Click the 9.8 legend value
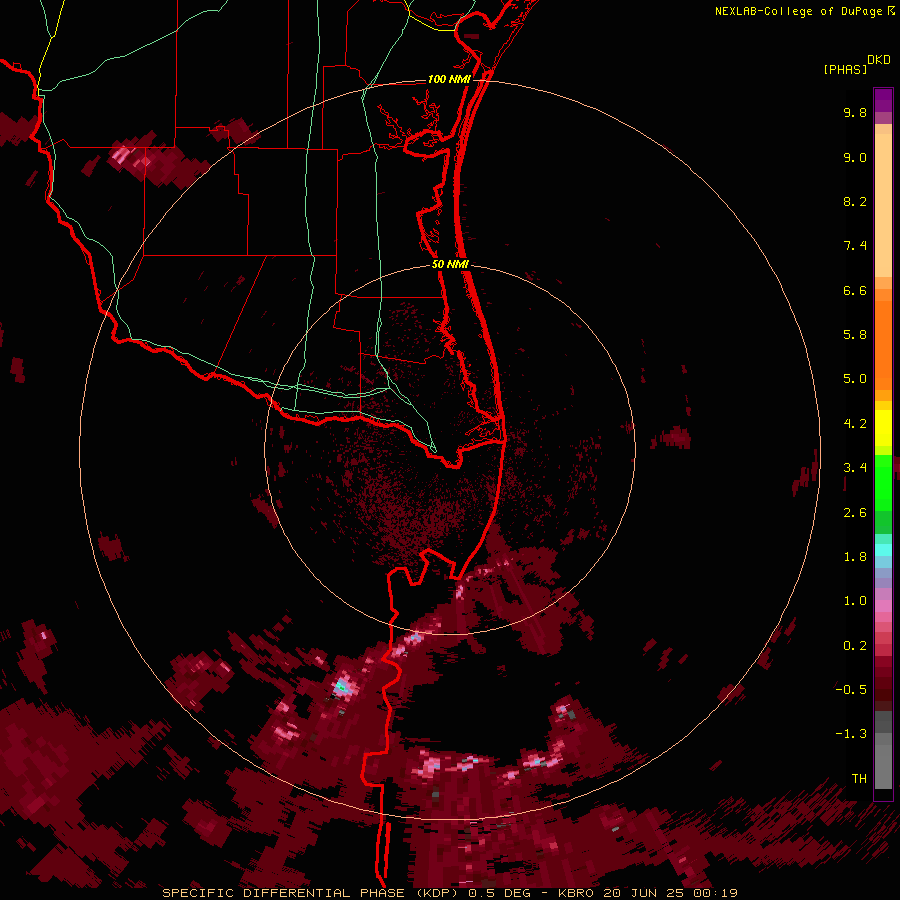Viewport: 900px width, 900px height. [855, 112]
